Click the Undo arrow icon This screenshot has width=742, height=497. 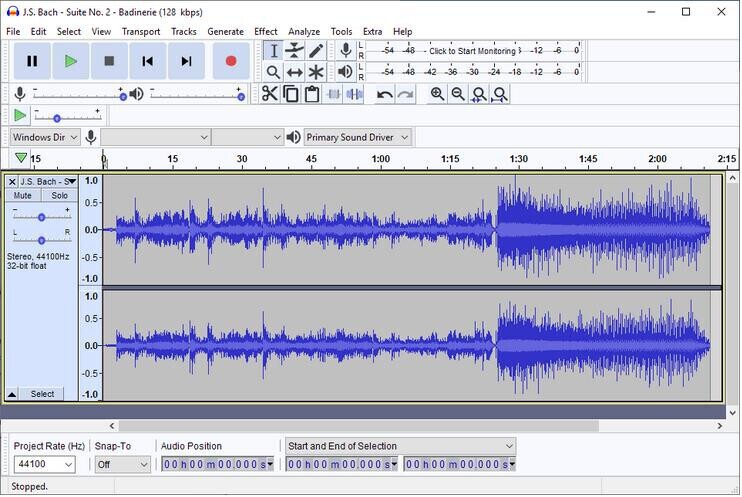385,94
